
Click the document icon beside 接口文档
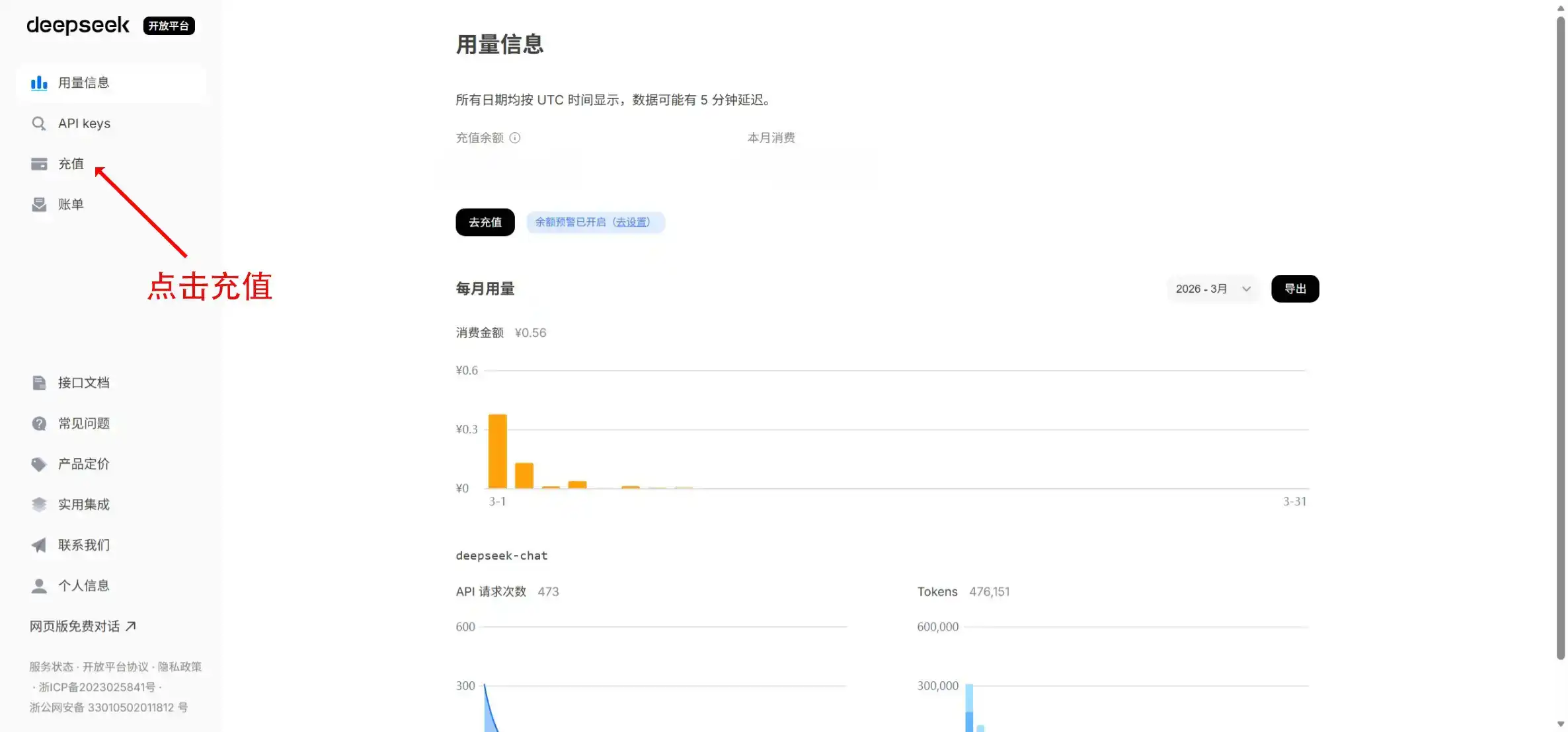click(x=39, y=383)
